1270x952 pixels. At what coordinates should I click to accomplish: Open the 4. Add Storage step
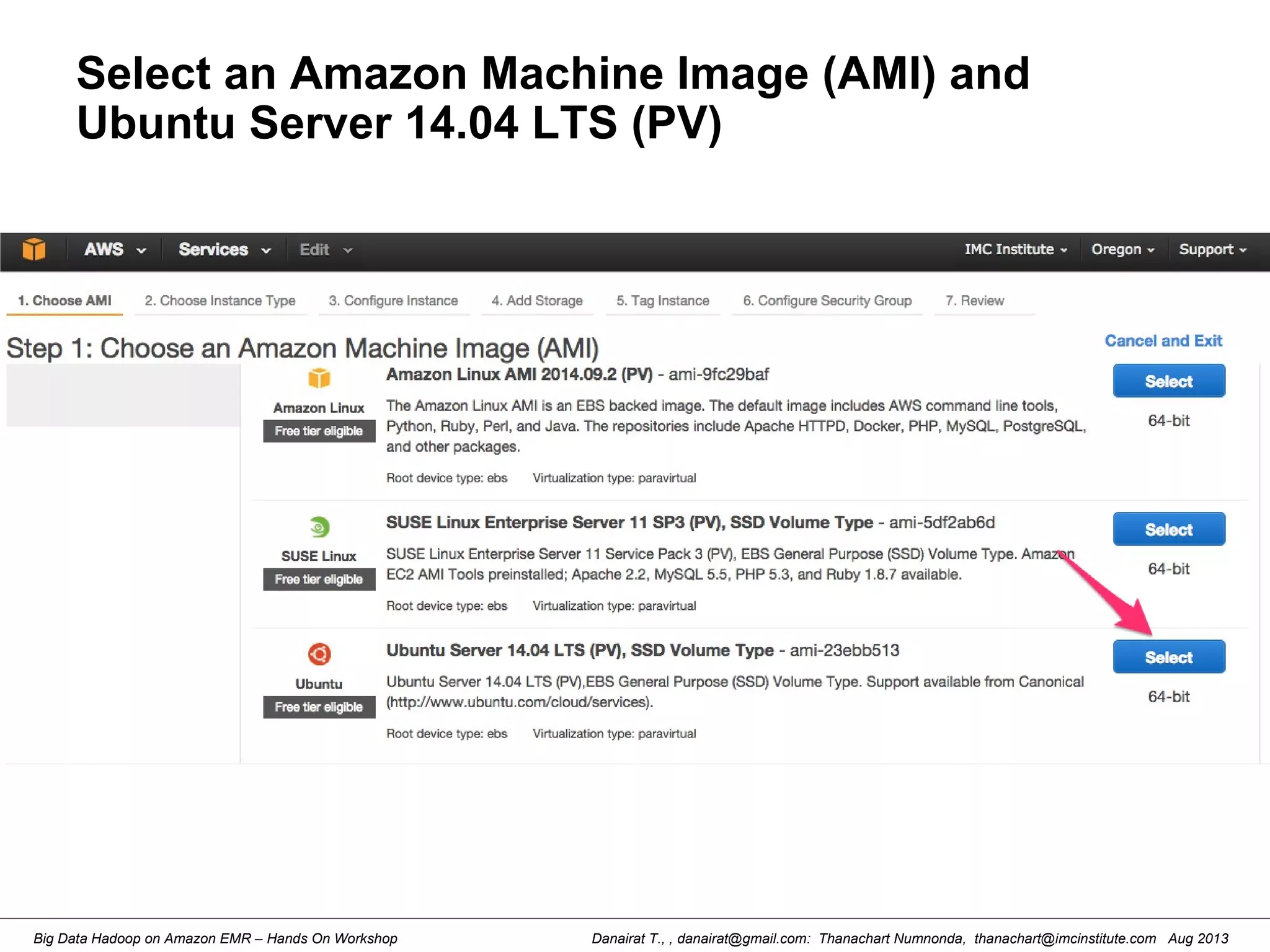click(x=537, y=301)
